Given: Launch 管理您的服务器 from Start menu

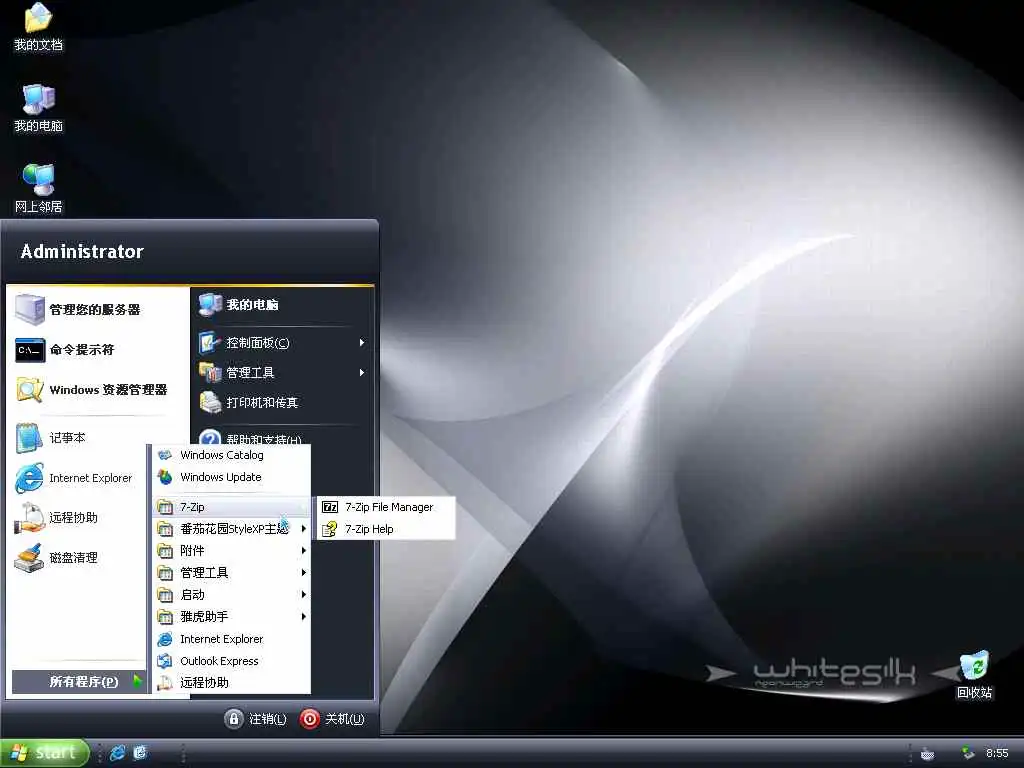Looking at the screenshot, I should (96, 310).
